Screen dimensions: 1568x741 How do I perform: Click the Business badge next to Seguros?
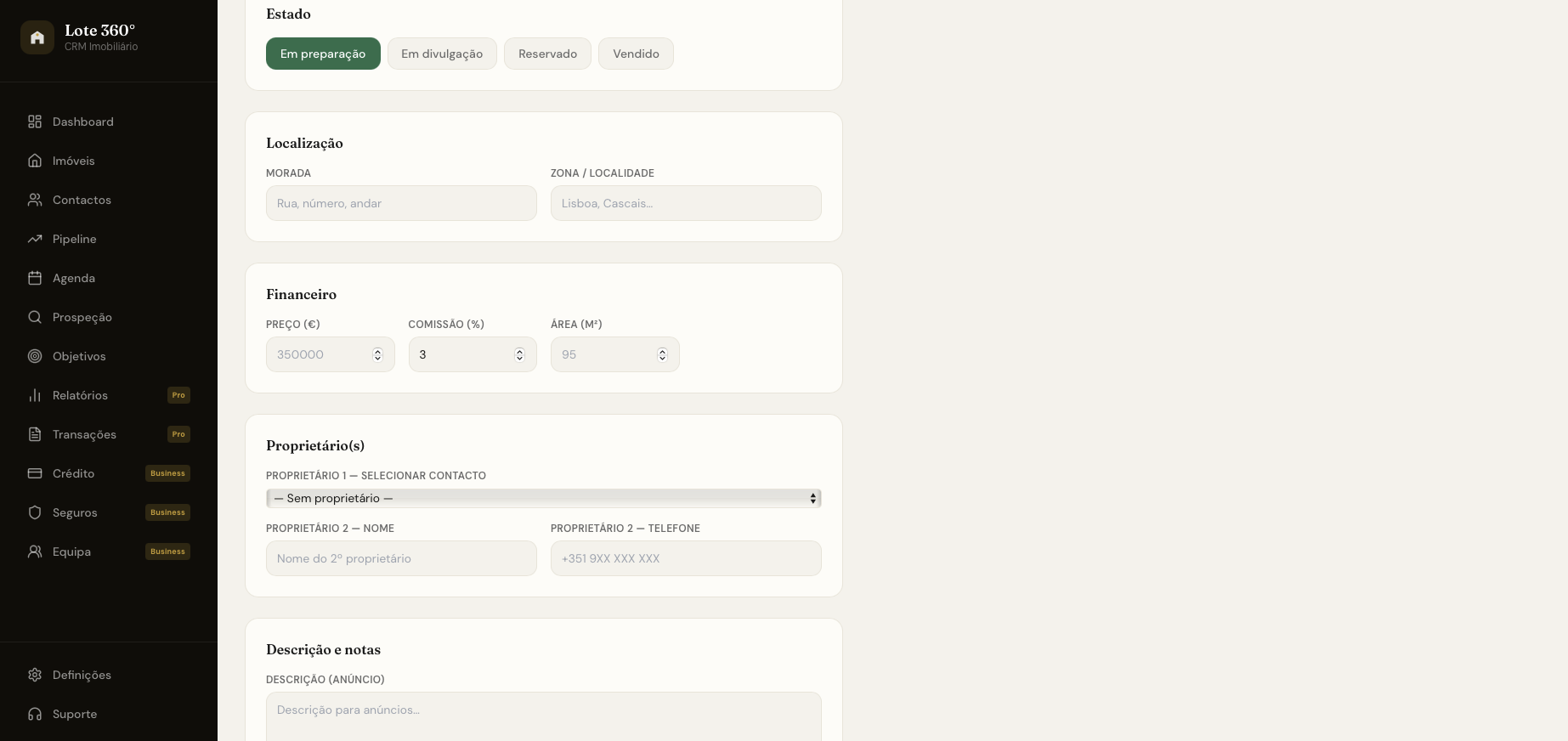point(167,512)
